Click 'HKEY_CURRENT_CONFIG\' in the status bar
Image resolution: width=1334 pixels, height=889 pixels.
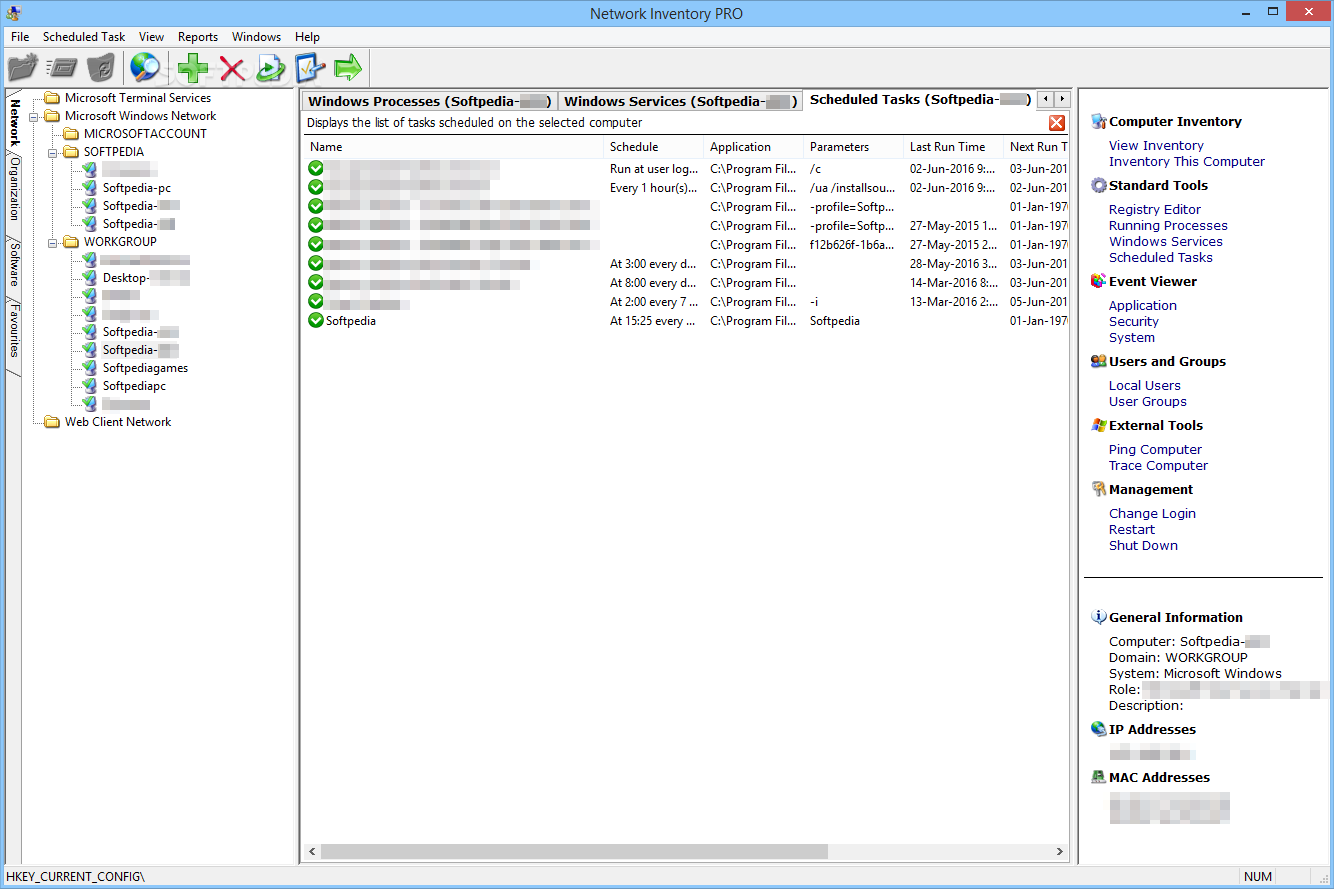pos(75,877)
